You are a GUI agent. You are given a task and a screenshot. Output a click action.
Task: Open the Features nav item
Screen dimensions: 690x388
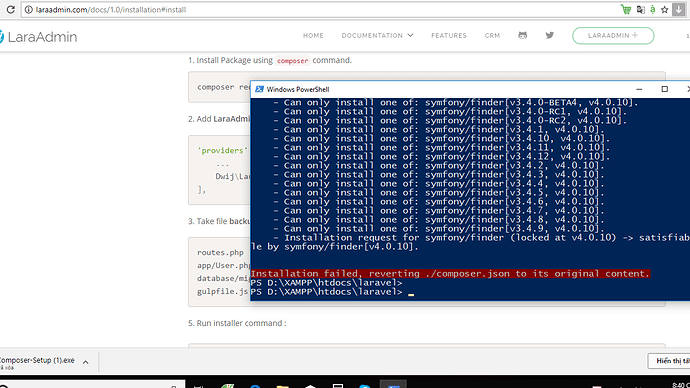448,35
